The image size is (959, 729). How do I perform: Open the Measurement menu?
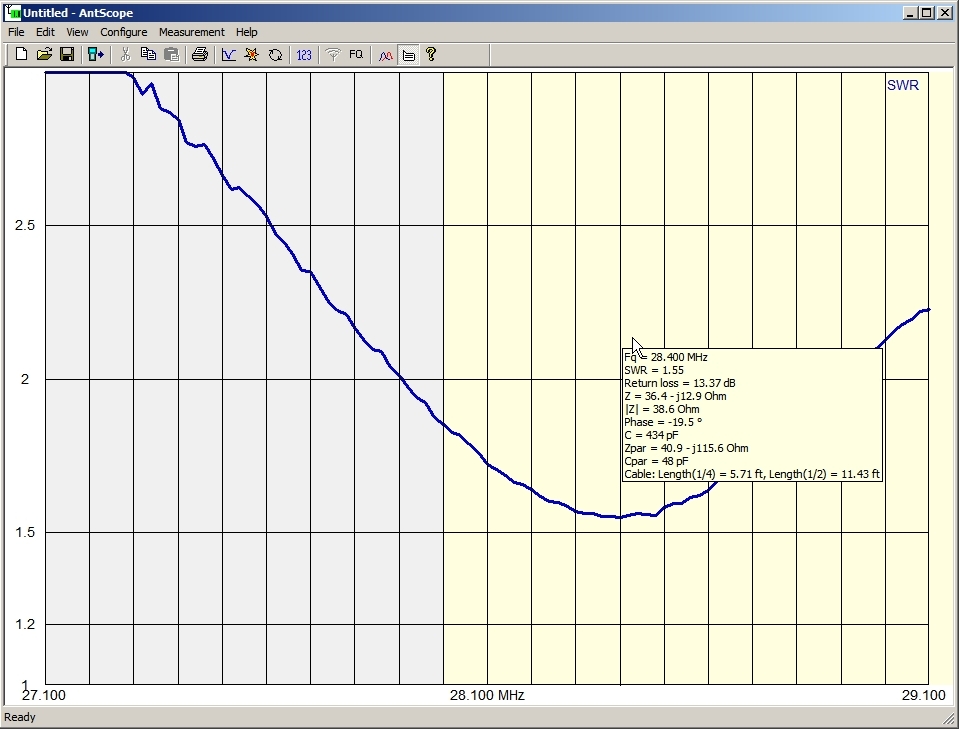coord(192,32)
